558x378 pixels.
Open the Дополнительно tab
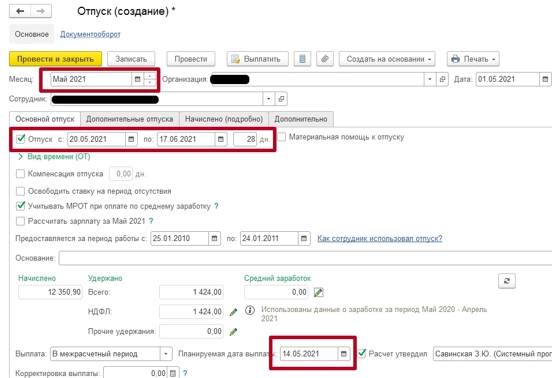pyautogui.click(x=301, y=119)
